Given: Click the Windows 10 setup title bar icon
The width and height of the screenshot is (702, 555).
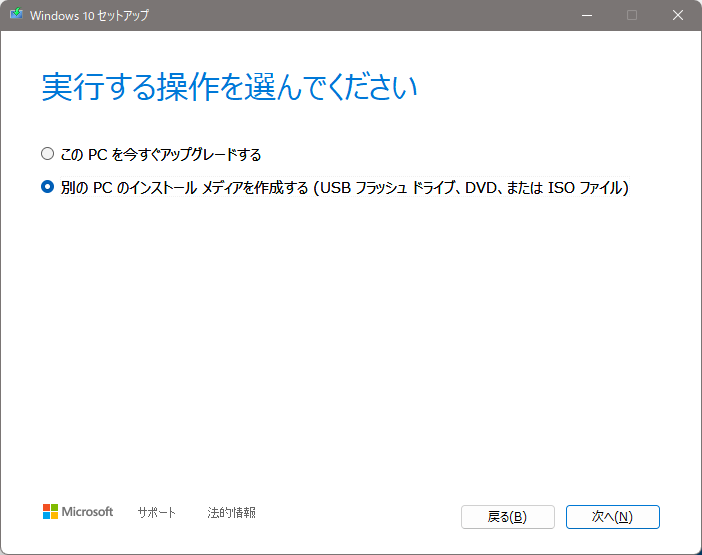Looking at the screenshot, I should tap(16, 14).
